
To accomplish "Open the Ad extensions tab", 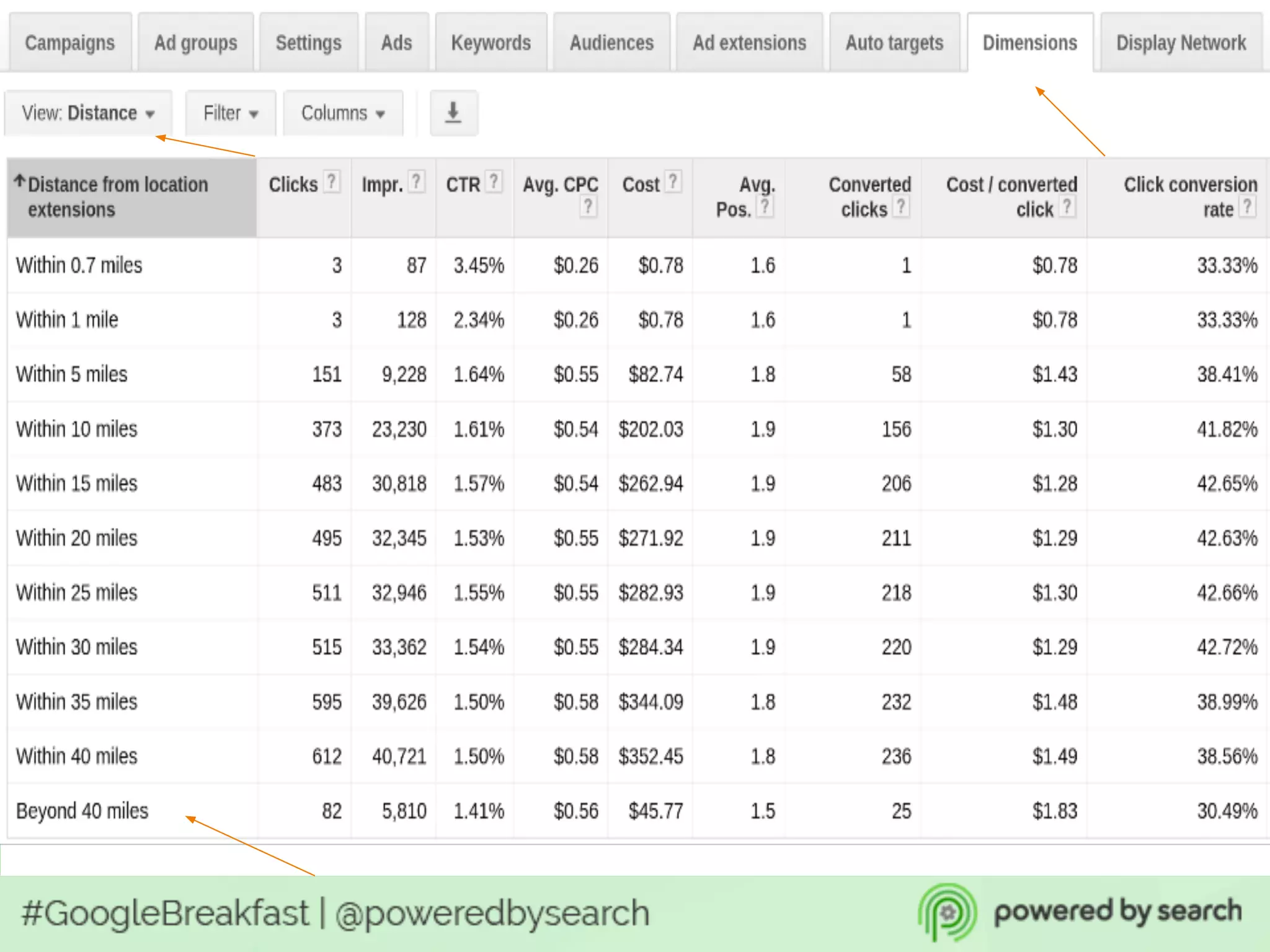I will click(749, 43).
